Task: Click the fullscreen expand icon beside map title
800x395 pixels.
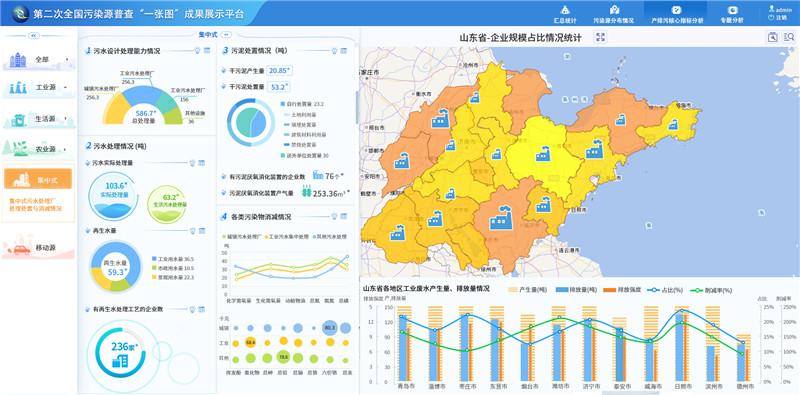Action: (601, 37)
